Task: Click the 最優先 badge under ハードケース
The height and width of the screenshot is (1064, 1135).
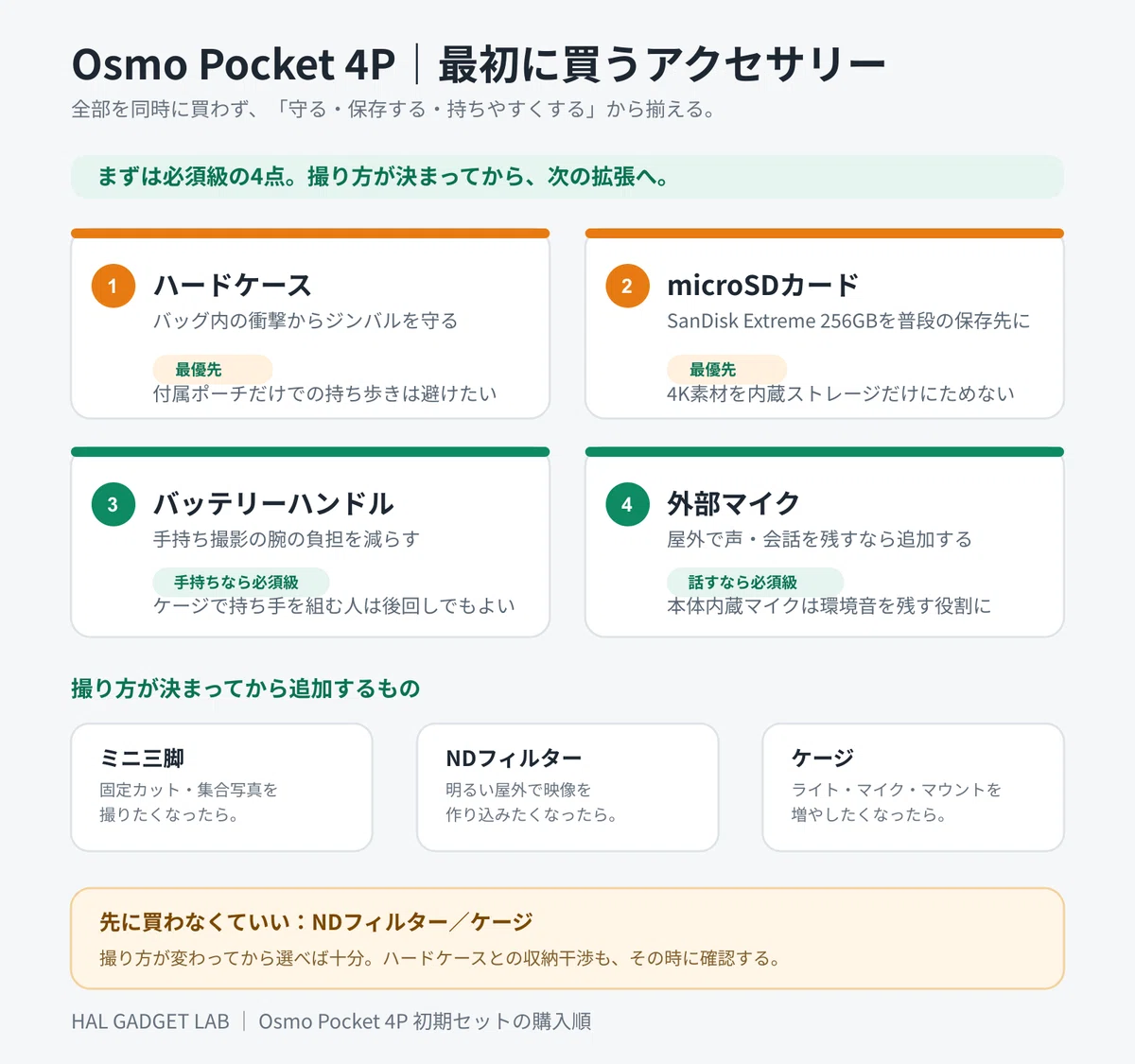Action: point(213,369)
